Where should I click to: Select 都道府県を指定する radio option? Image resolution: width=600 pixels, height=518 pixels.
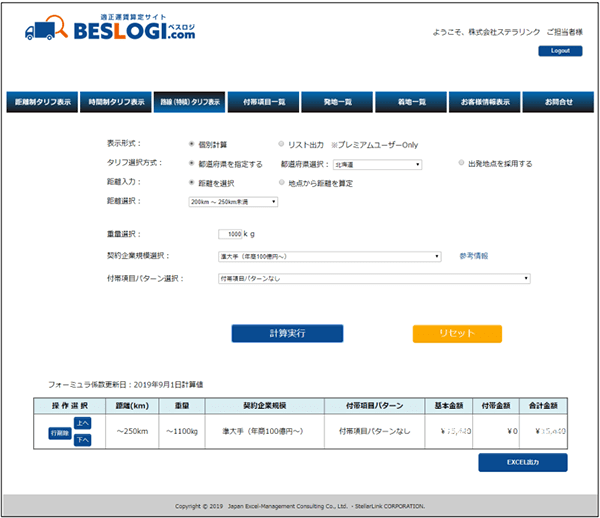(x=192, y=164)
